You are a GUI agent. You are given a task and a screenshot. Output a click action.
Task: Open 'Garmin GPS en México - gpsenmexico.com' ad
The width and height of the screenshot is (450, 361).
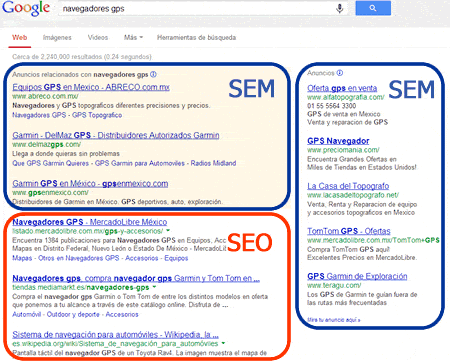90,184
